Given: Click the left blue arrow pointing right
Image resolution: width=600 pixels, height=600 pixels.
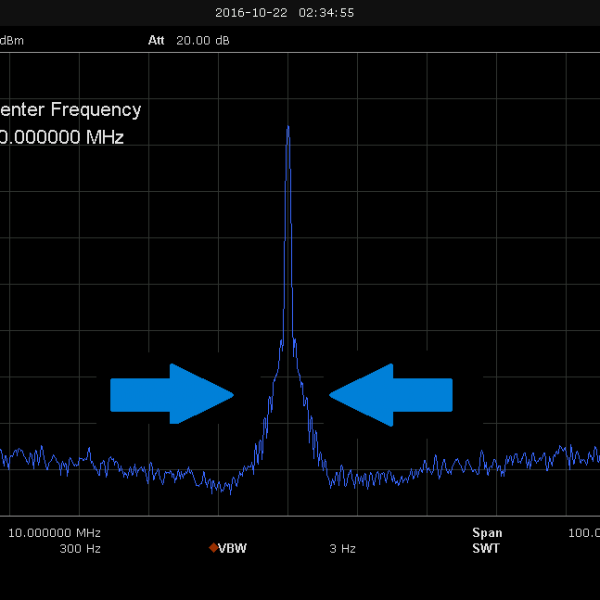Looking at the screenshot, I should point(170,394).
